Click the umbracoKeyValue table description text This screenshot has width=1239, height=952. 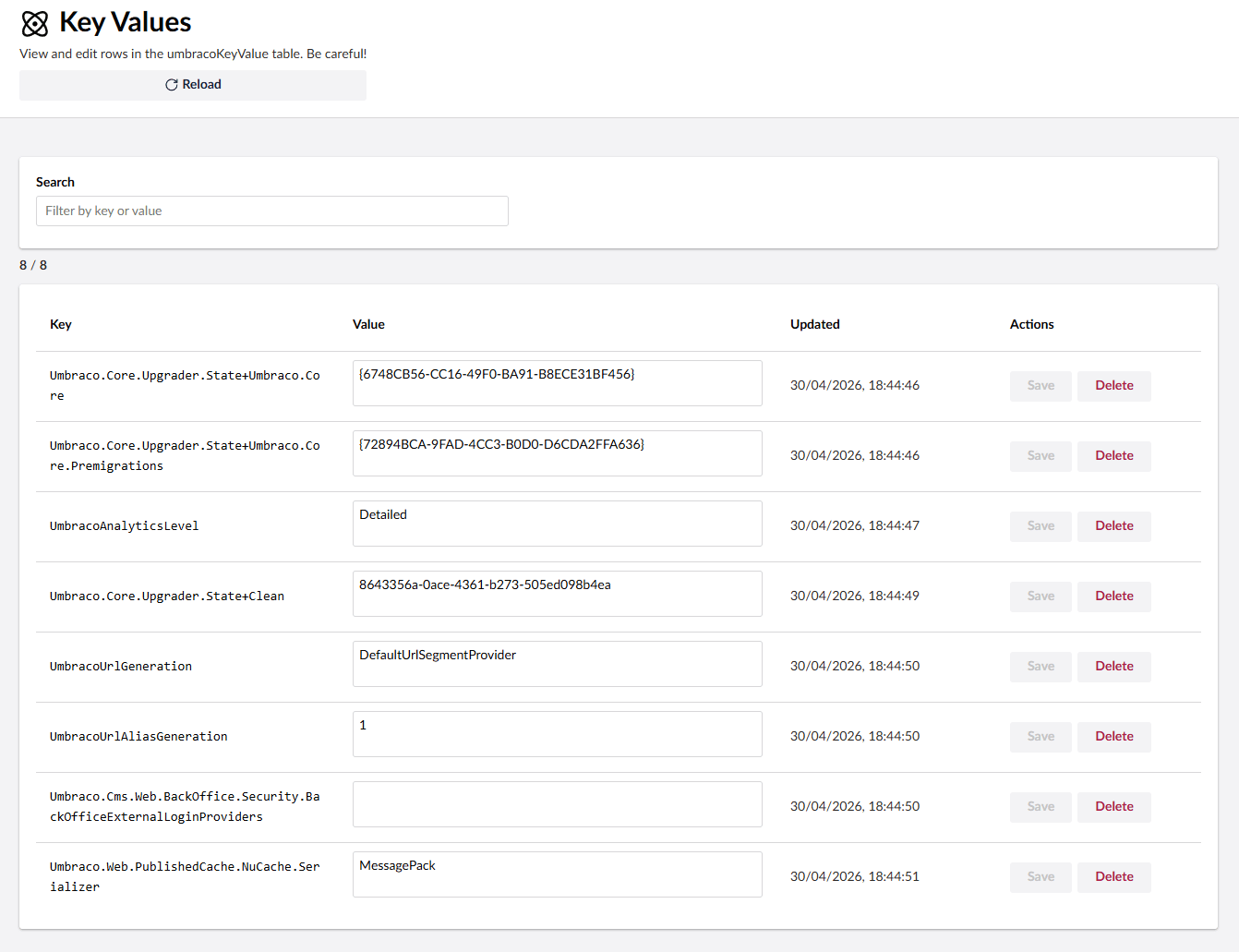(x=193, y=54)
